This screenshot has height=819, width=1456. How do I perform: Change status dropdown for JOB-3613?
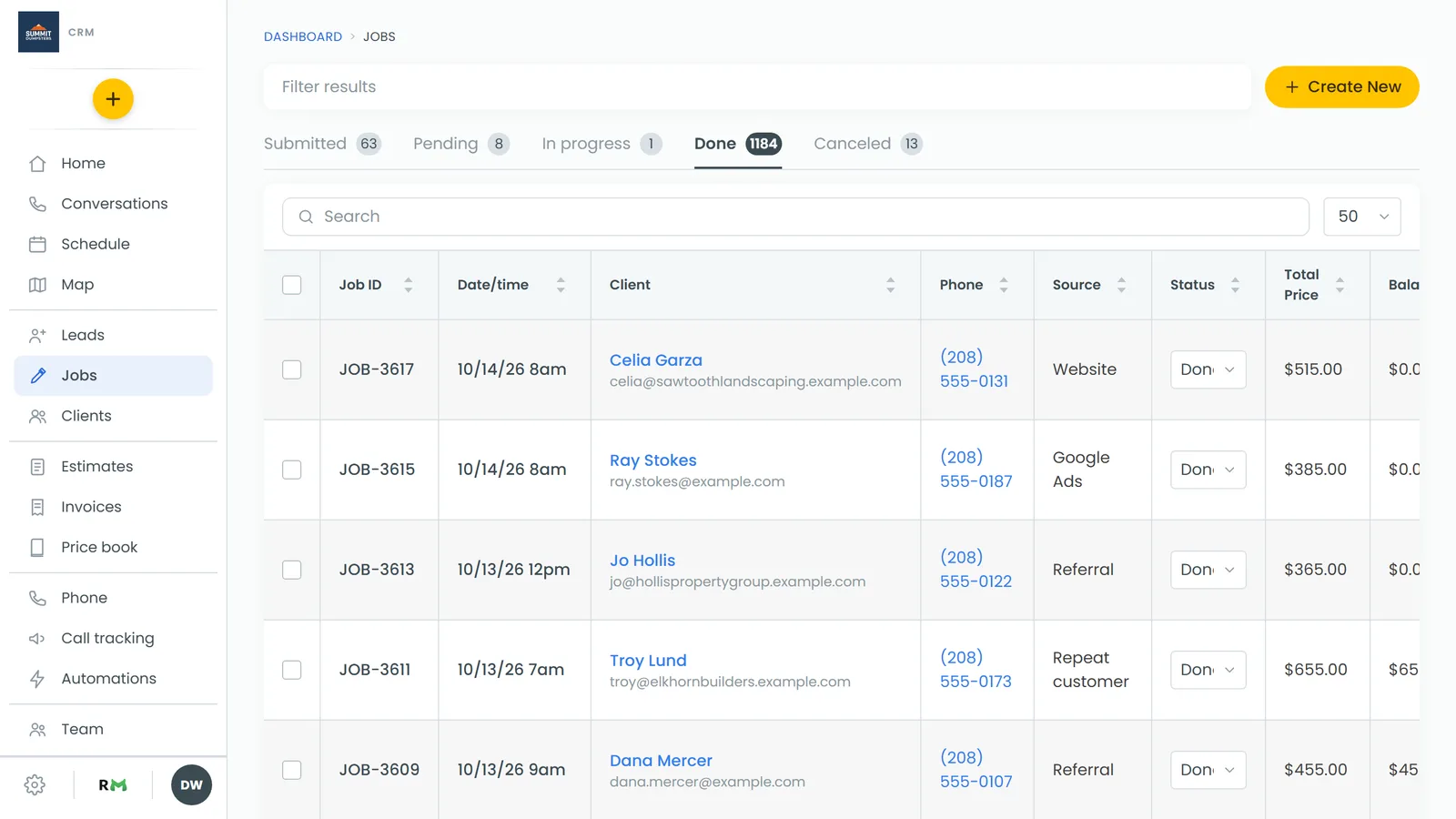click(x=1208, y=570)
